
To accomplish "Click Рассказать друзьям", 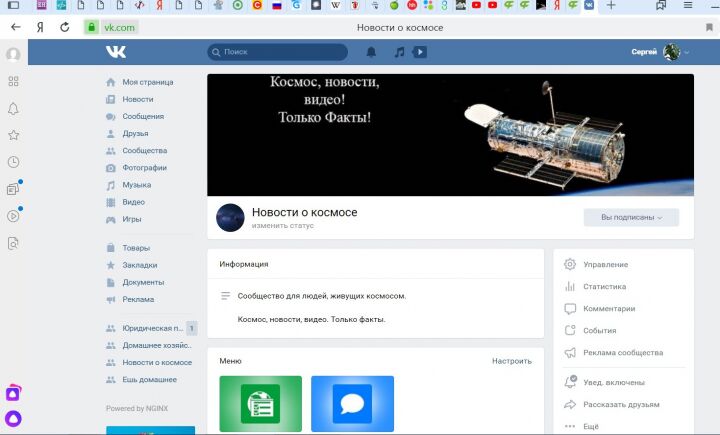I will tap(621, 405).
